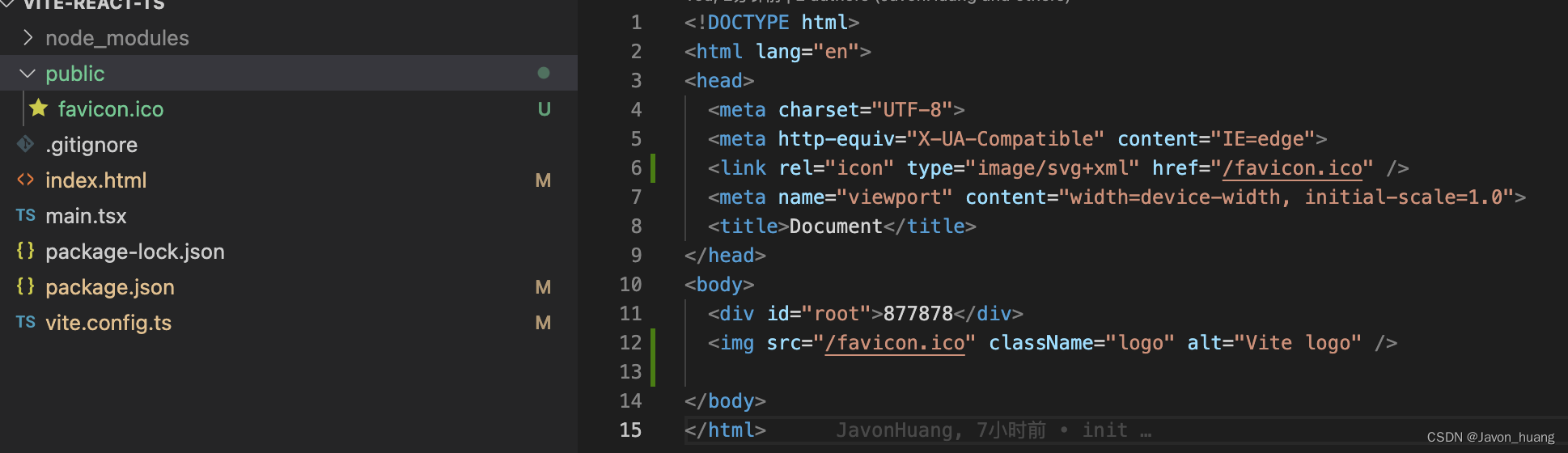
Task: Click the braces icon beside package.json
Action: tap(26, 286)
